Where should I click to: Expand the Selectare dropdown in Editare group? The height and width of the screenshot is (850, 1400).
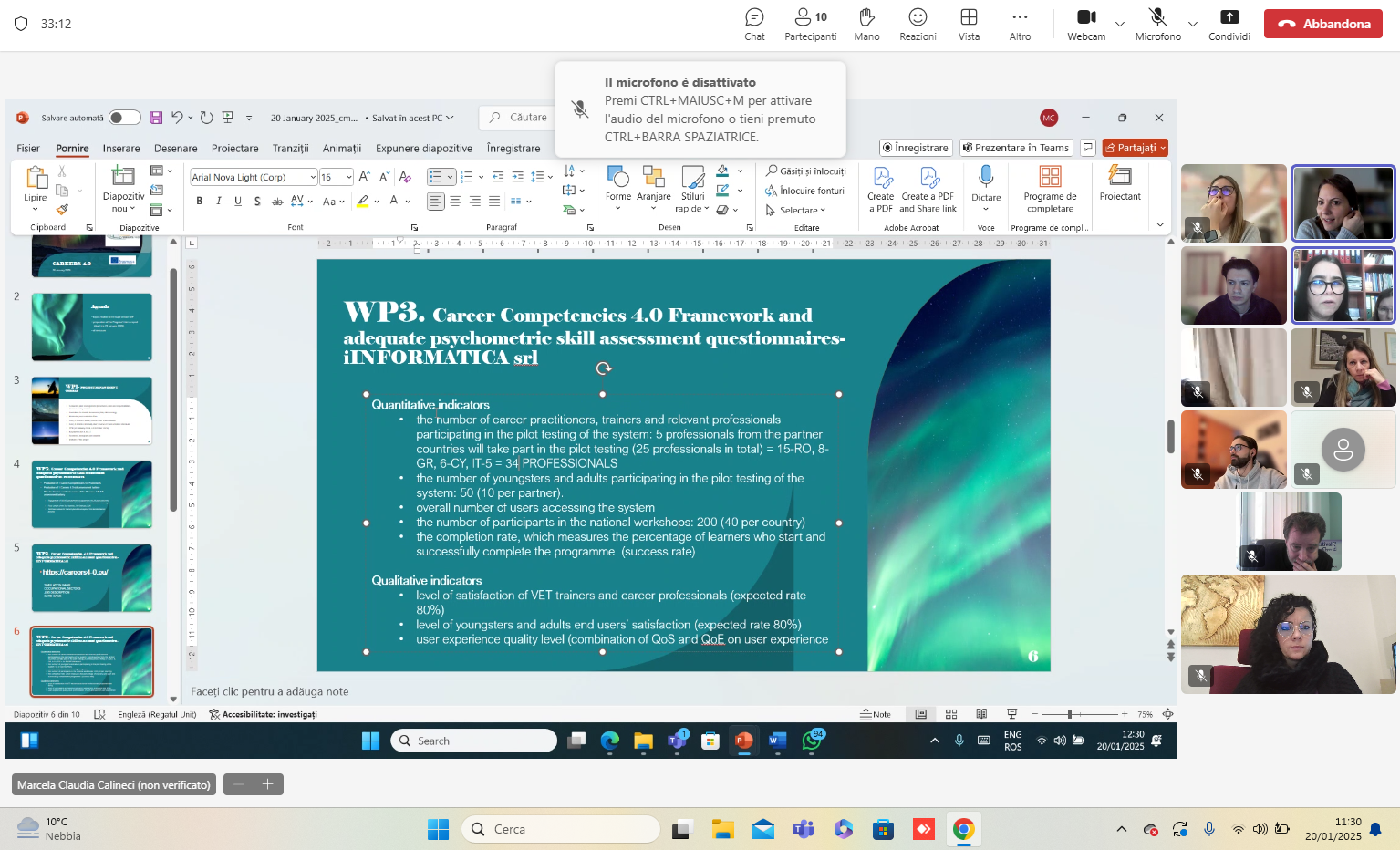[x=796, y=211]
